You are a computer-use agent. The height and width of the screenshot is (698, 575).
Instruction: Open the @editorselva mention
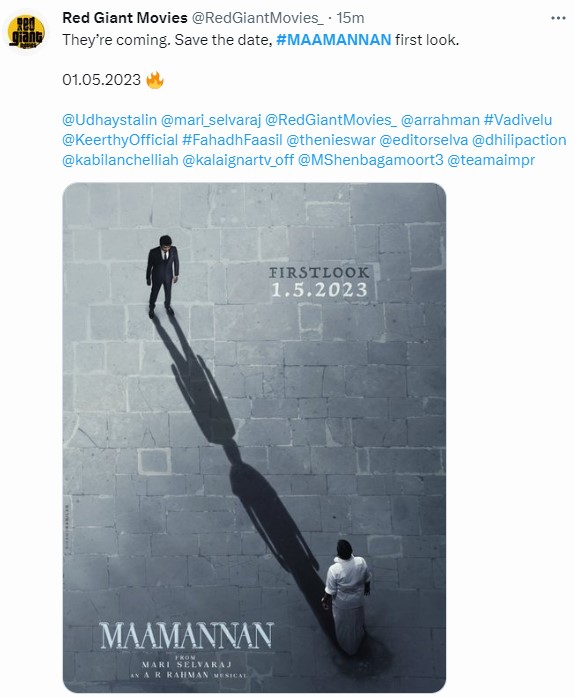pos(423,140)
